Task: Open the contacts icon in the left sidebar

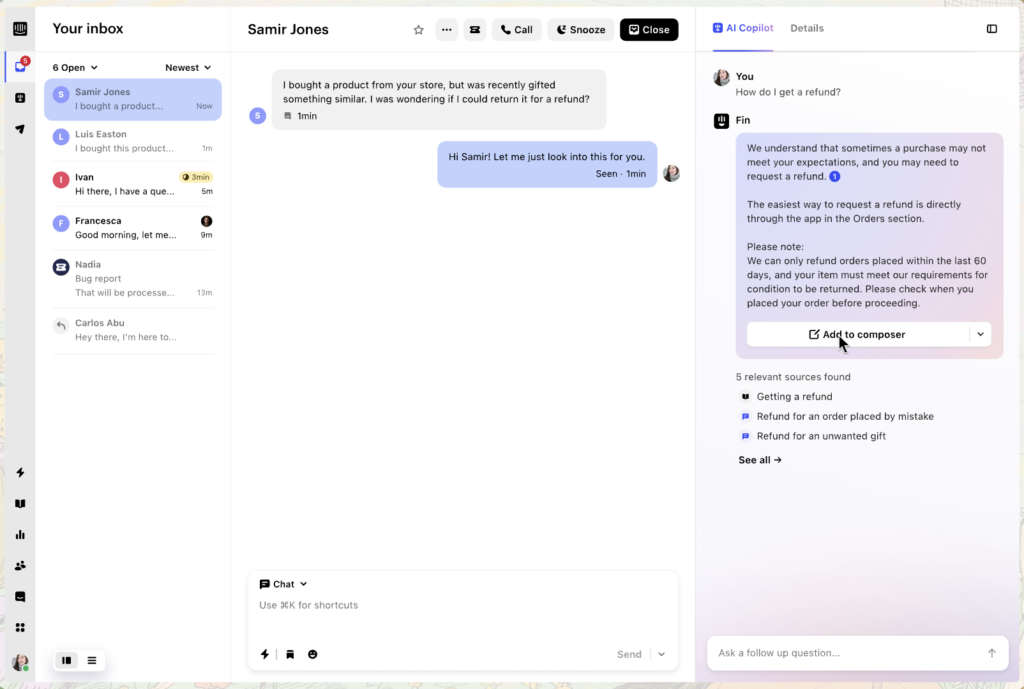Action: pyautogui.click(x=20, y=566)
